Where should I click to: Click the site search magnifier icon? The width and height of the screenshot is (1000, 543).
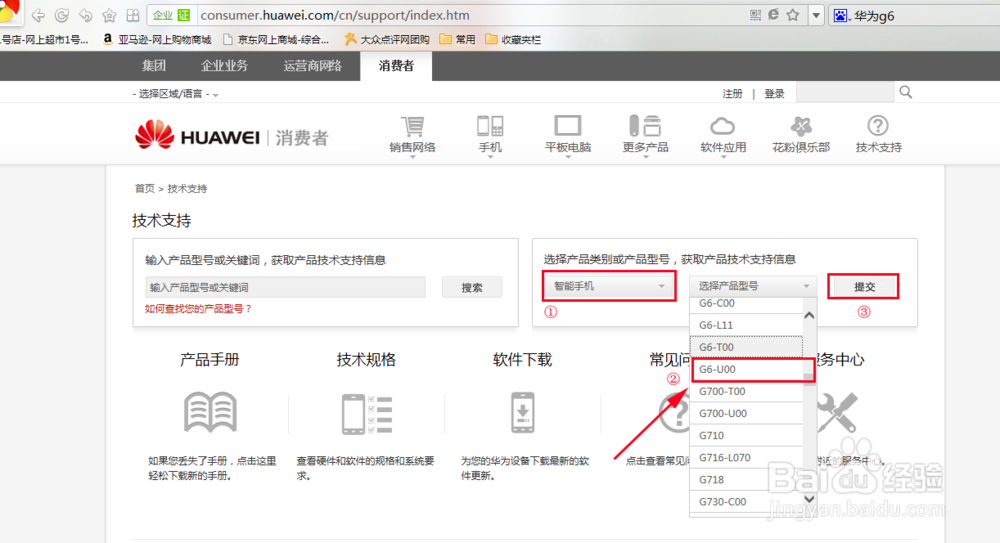click(906, 93)
